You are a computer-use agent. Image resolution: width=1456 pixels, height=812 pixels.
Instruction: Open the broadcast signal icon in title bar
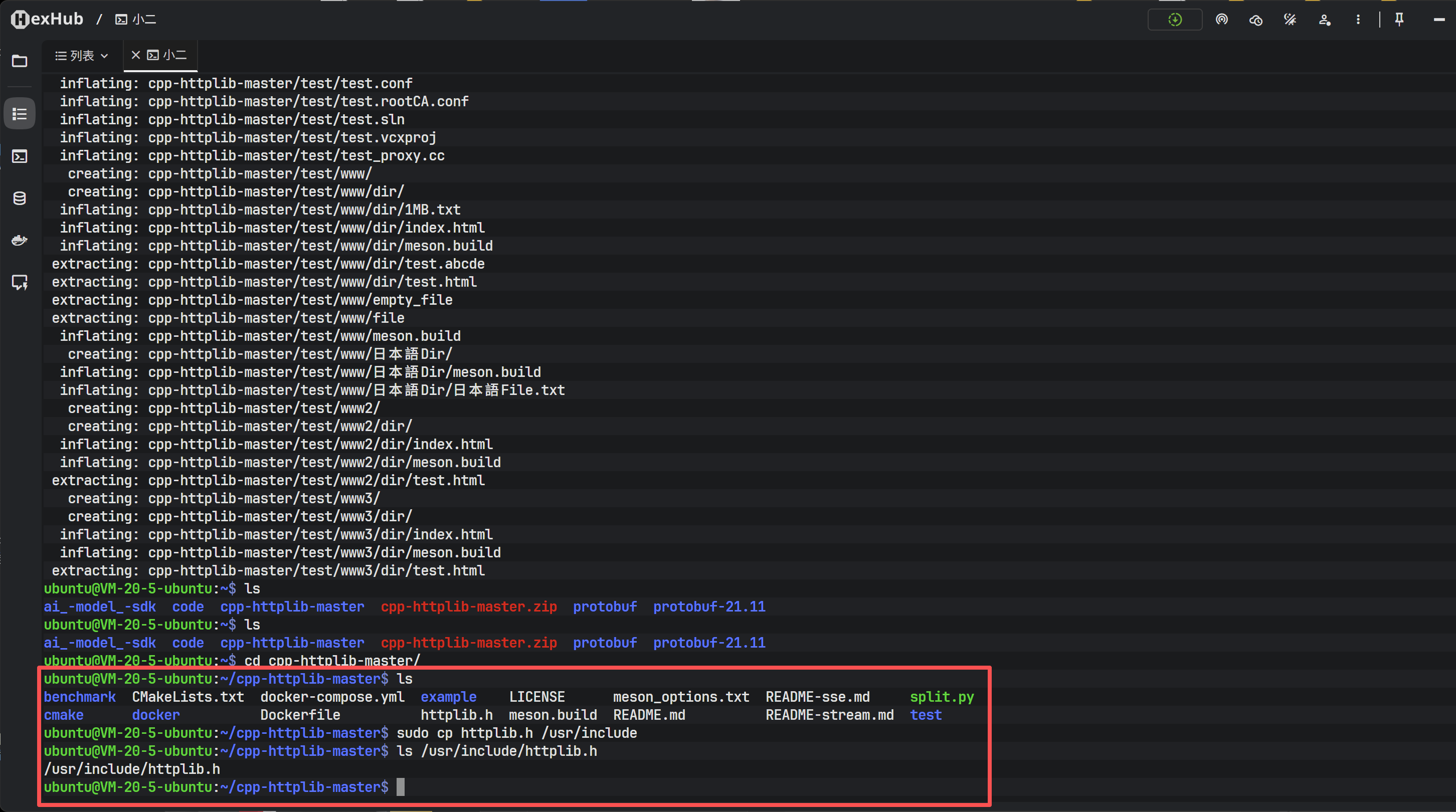click(1221, 20)
